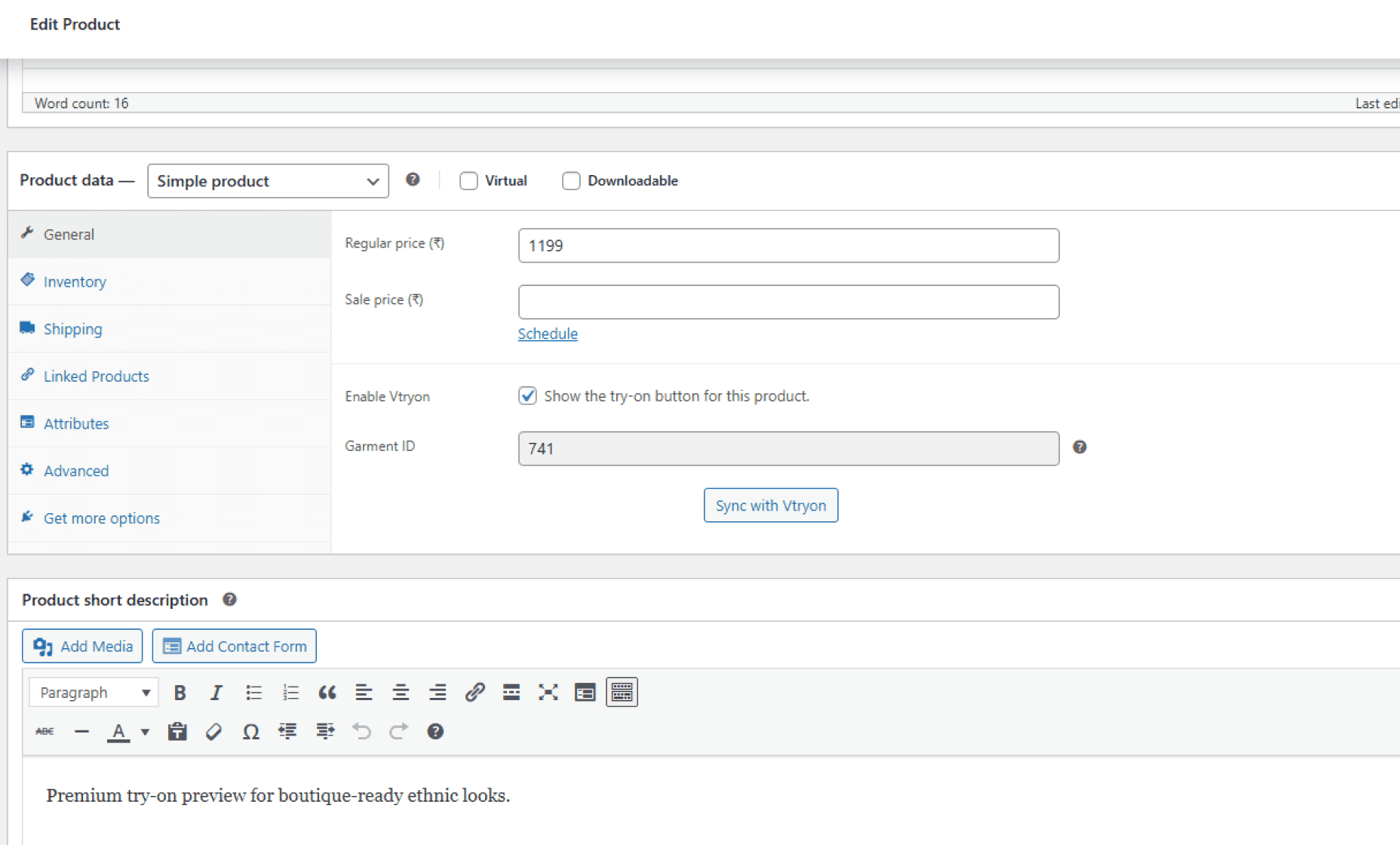Apply italic formatting
The image size is (1400, 845).
coord(216,692)
